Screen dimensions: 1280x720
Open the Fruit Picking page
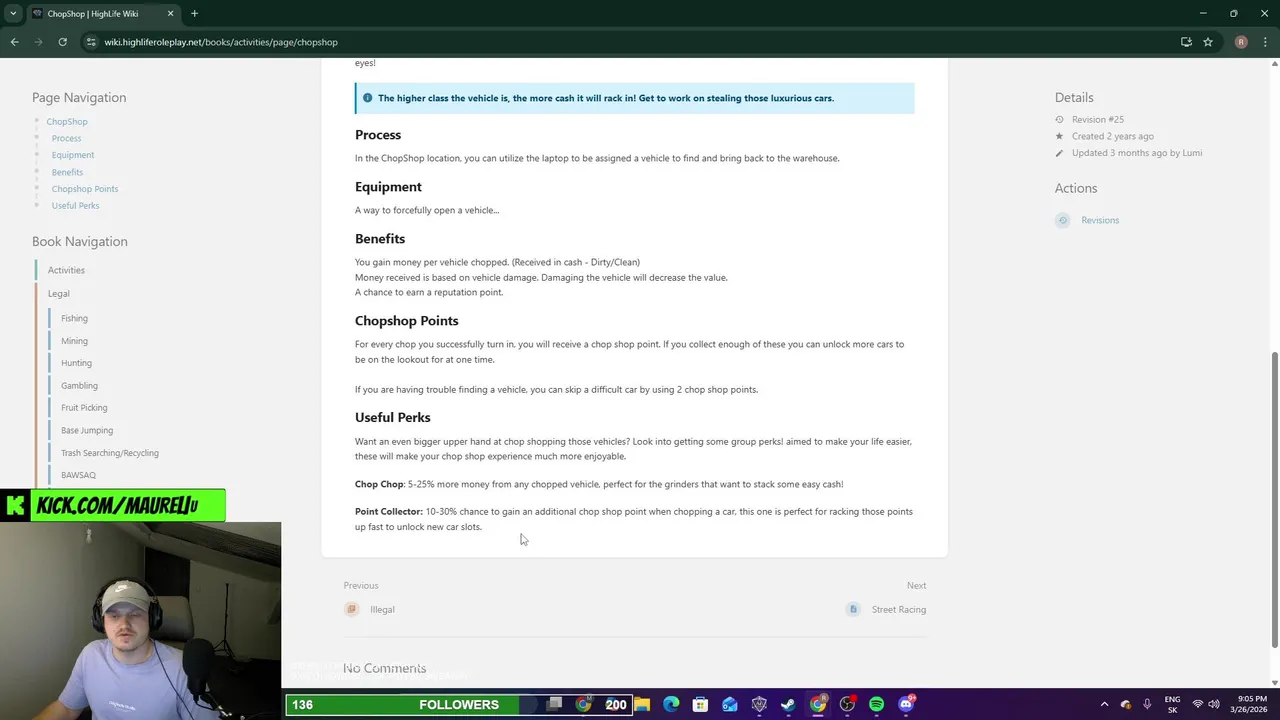pyautogui.click(x=84, y=408)
